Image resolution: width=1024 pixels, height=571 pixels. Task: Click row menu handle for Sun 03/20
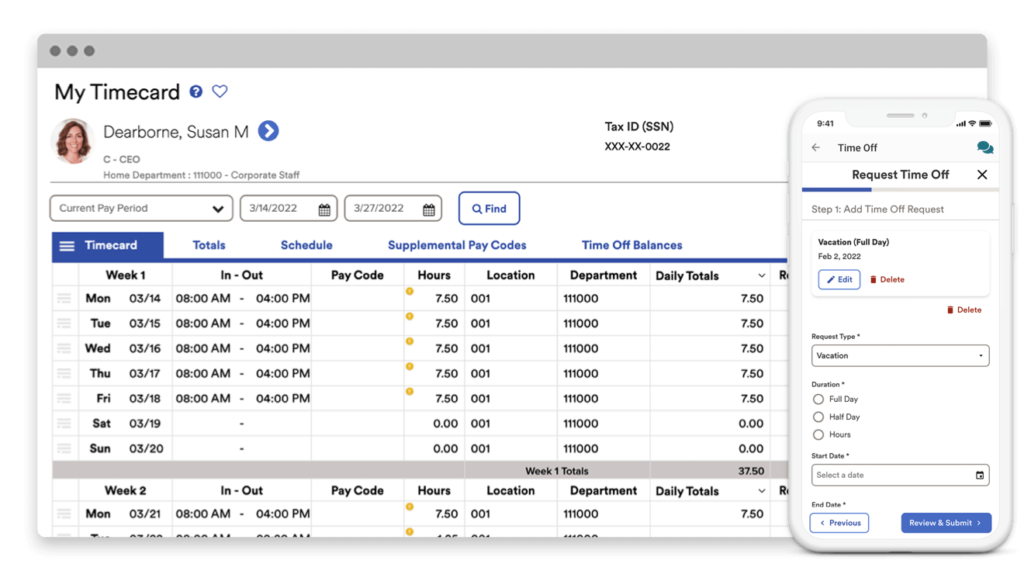[64, 448]
